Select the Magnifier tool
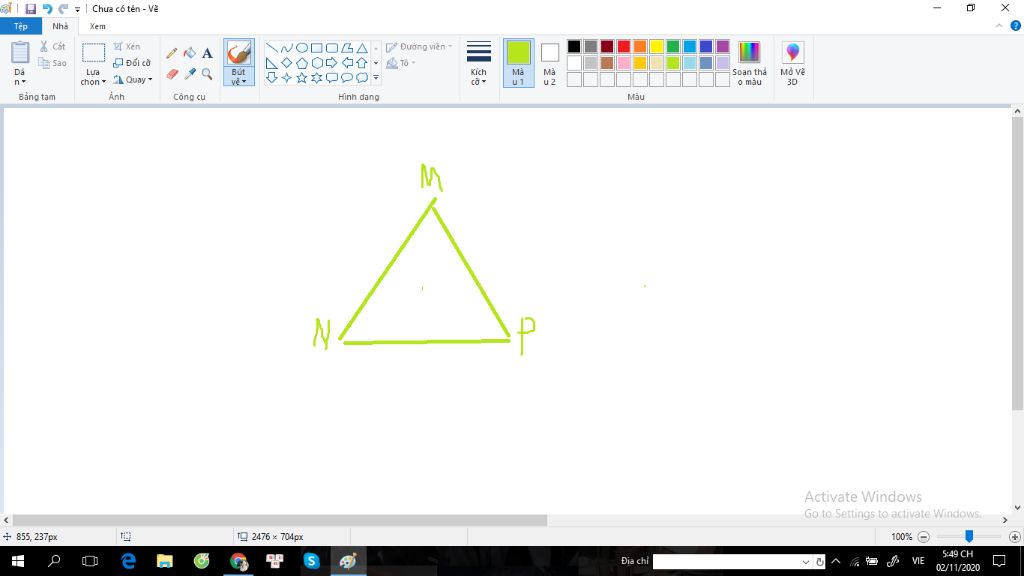Viewport: 1024px width, 576px height. click(x=207, y=74)
